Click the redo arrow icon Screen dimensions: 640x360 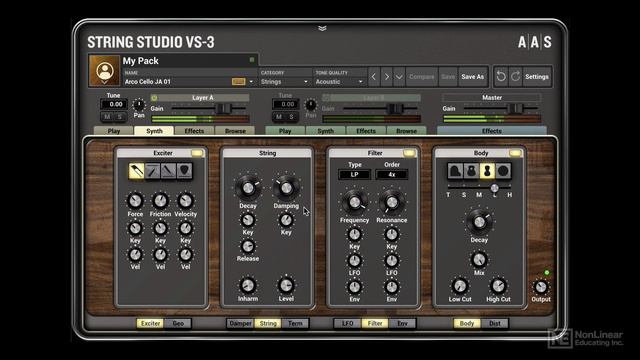click(516, 76)
